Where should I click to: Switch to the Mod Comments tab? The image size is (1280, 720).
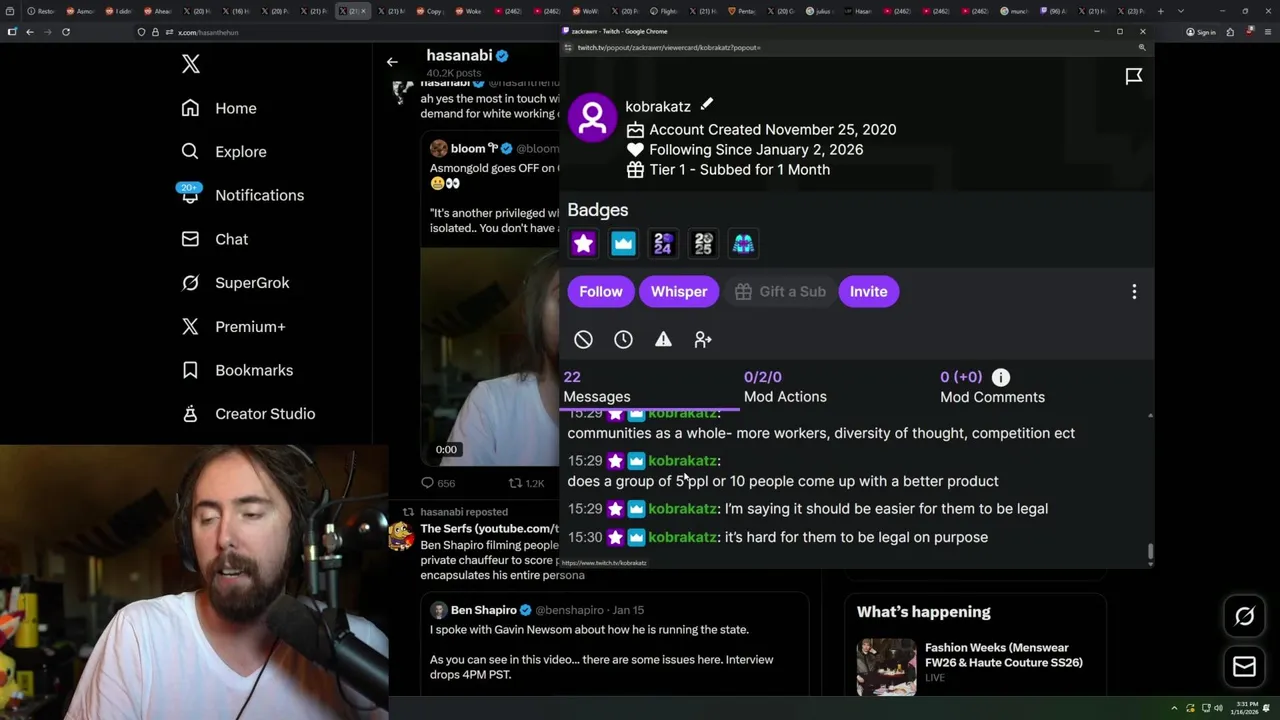992,387
